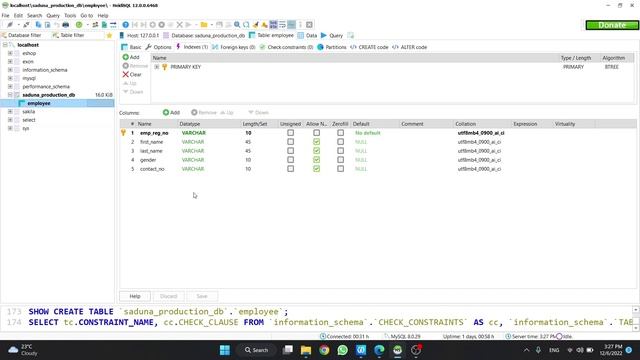Open Microsoft Edge from the taskbar
The height and width of the screenshot is (360, 640).
point(379,350)
